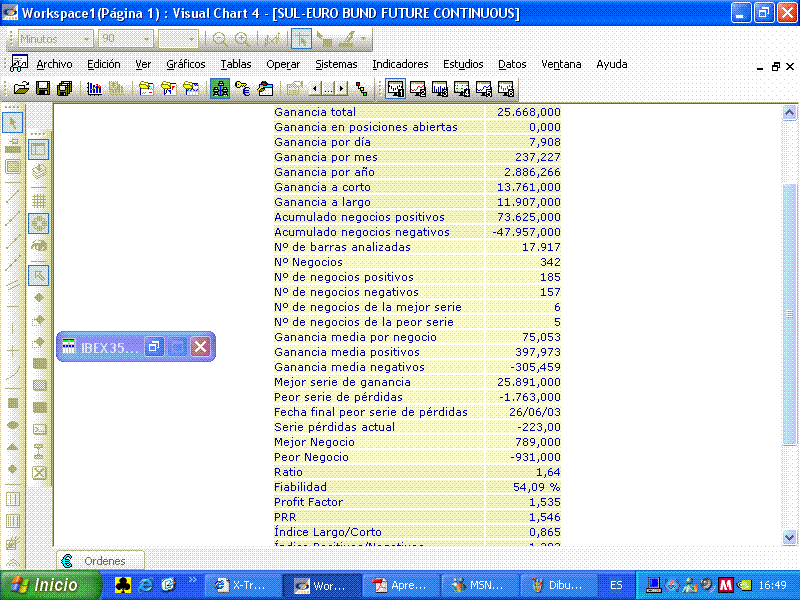Switch to workspace page 4 monitor icon
The image size is (800, 600).
[462, 89]
